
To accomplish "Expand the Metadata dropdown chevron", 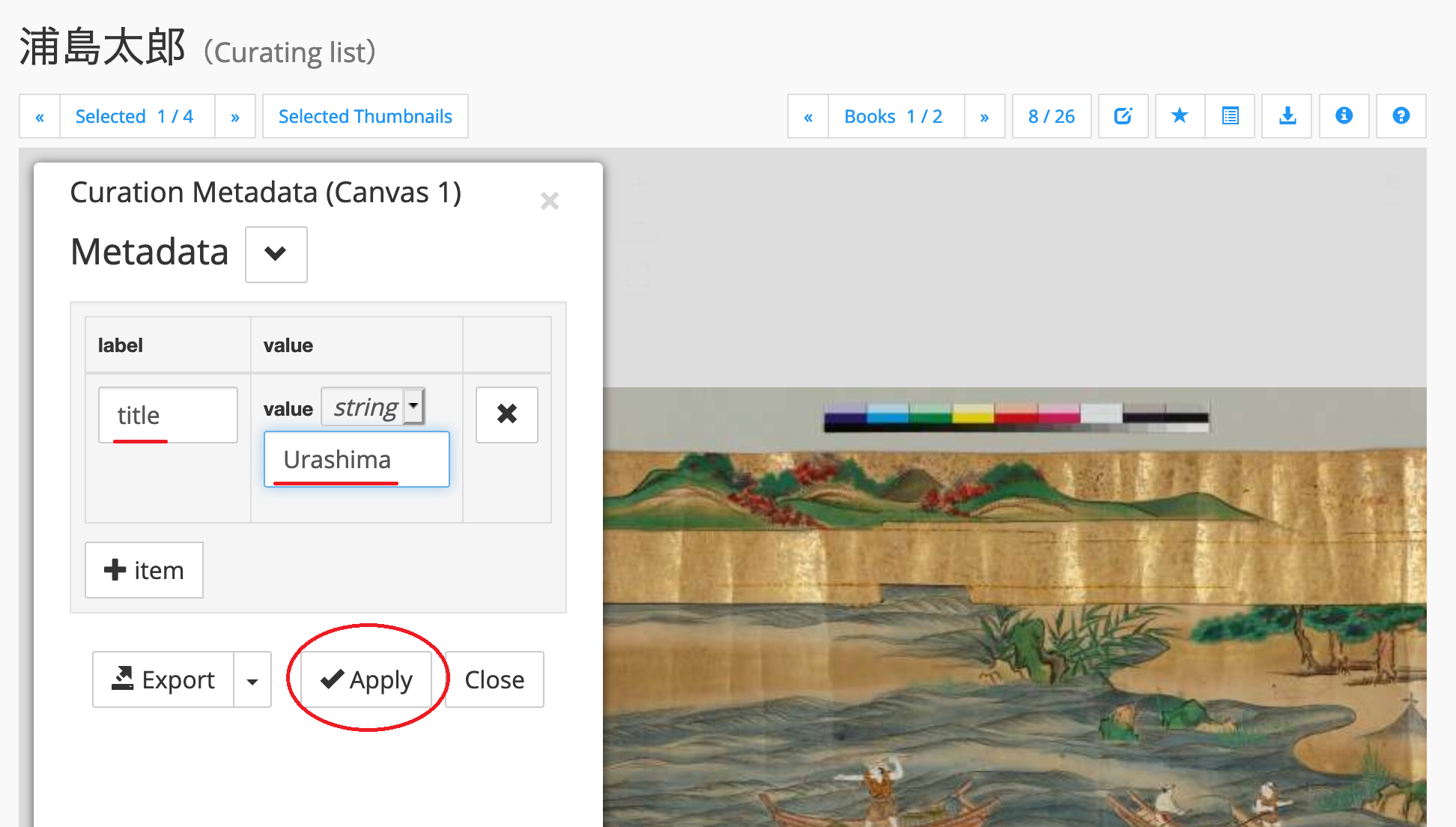I will click(x=275, y=255).
